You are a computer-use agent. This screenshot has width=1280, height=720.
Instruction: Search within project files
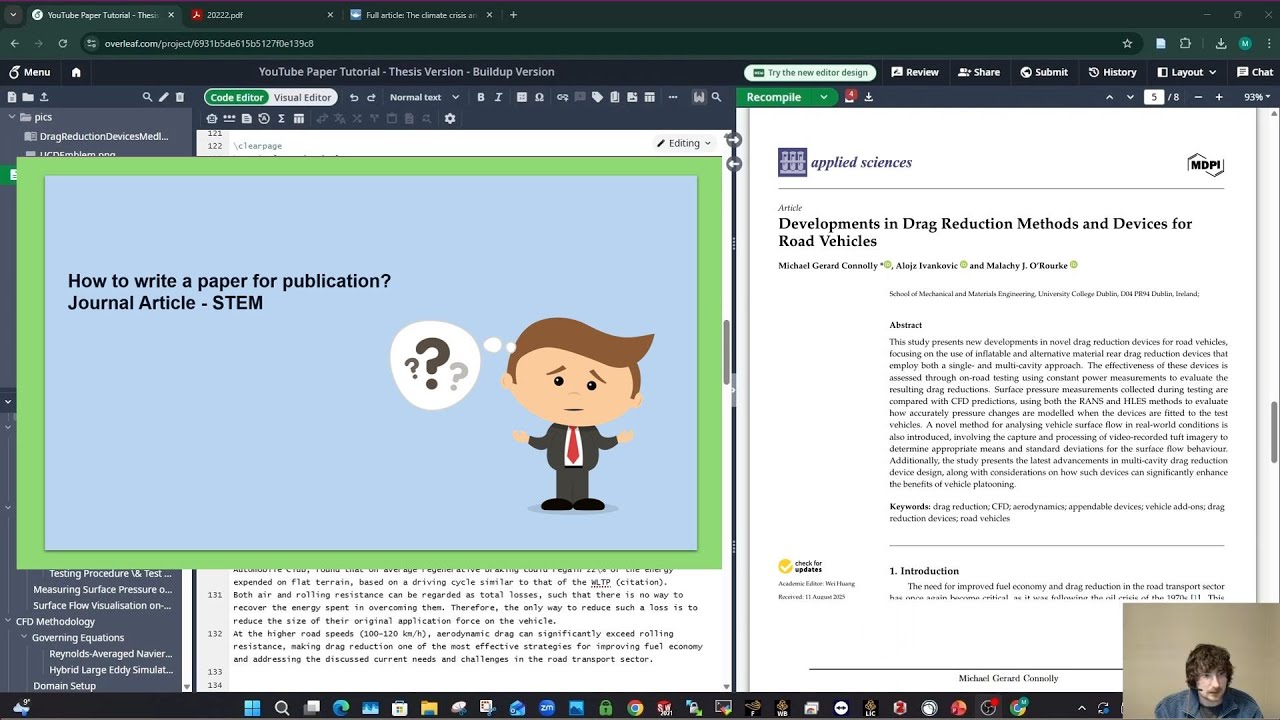coord(147,97)
